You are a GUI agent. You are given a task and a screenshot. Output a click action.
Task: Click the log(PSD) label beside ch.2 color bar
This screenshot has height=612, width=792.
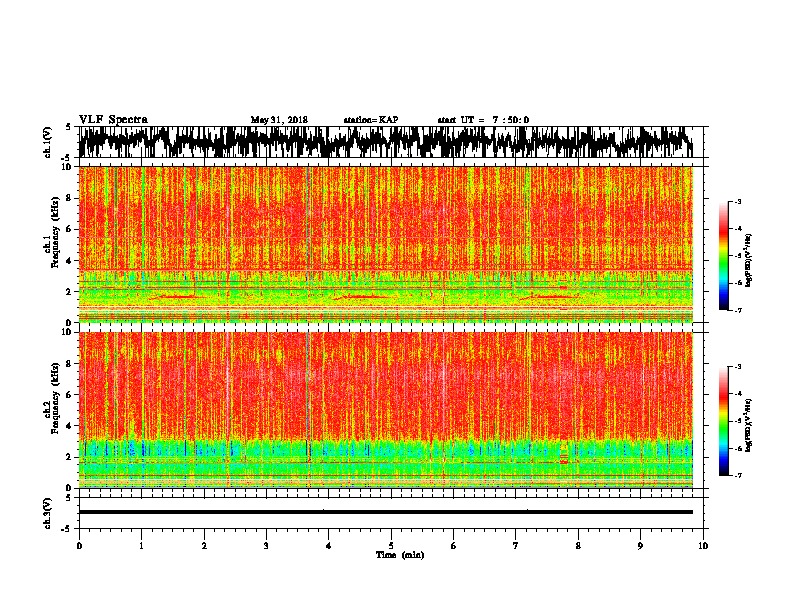(x=749, y=425)
